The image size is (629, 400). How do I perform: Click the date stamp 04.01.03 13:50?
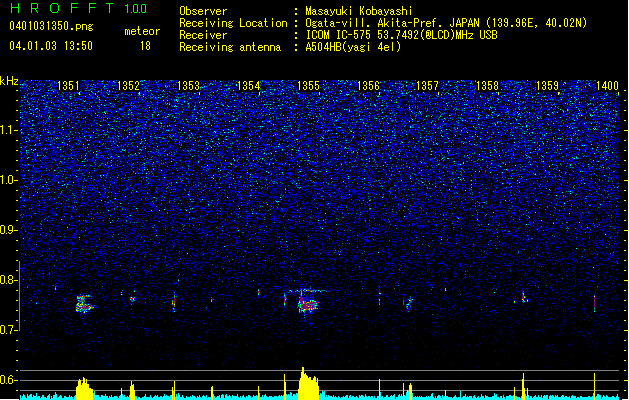[x=51, y=46]
